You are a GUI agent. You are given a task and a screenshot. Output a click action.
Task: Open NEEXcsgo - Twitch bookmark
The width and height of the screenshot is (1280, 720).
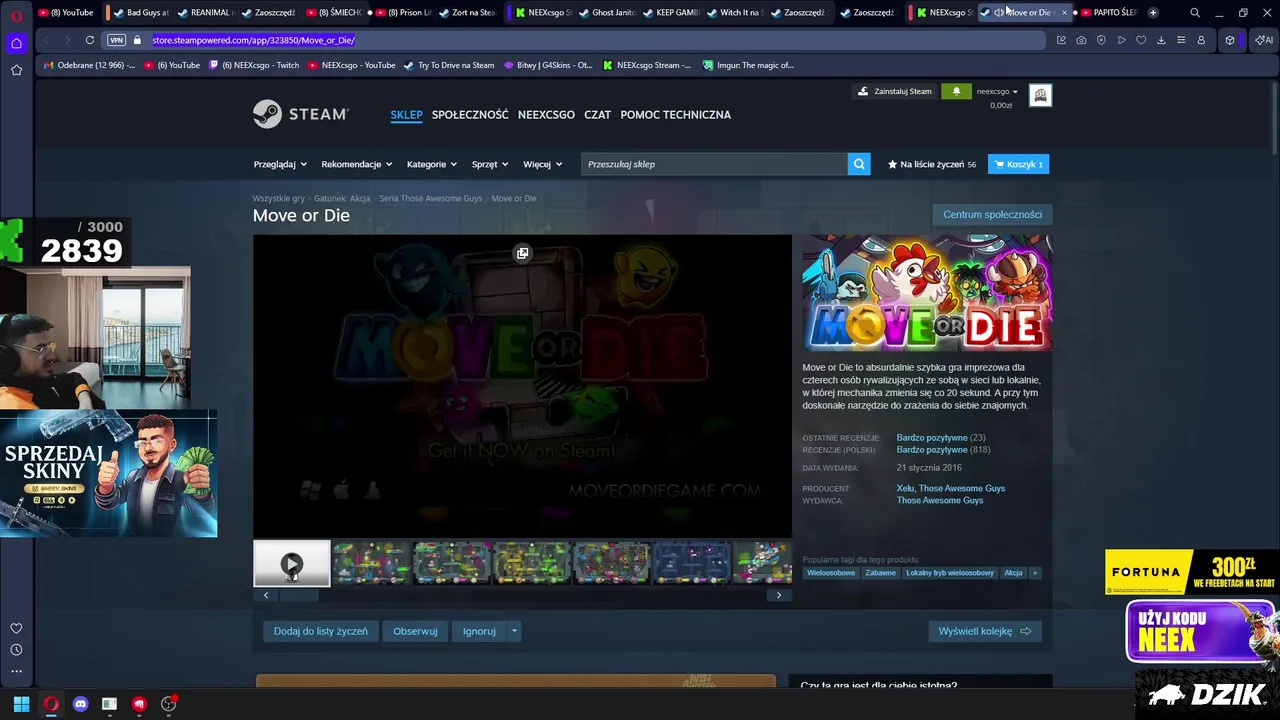[x=254, y=65]
